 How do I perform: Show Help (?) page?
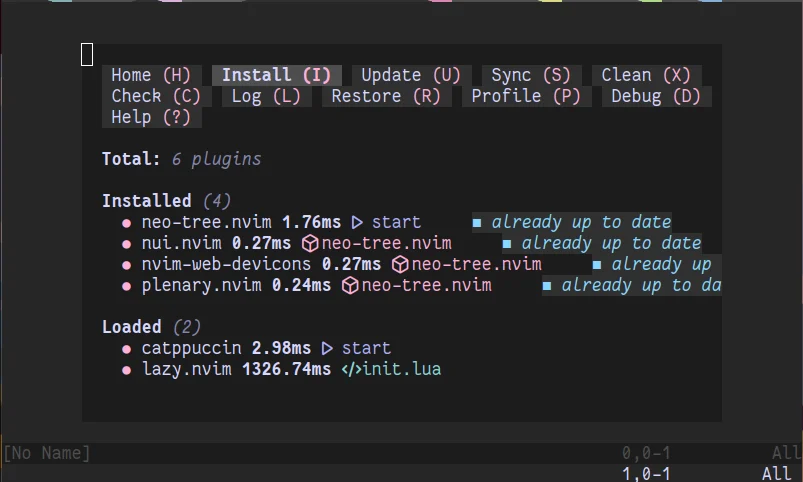point(151,117)
